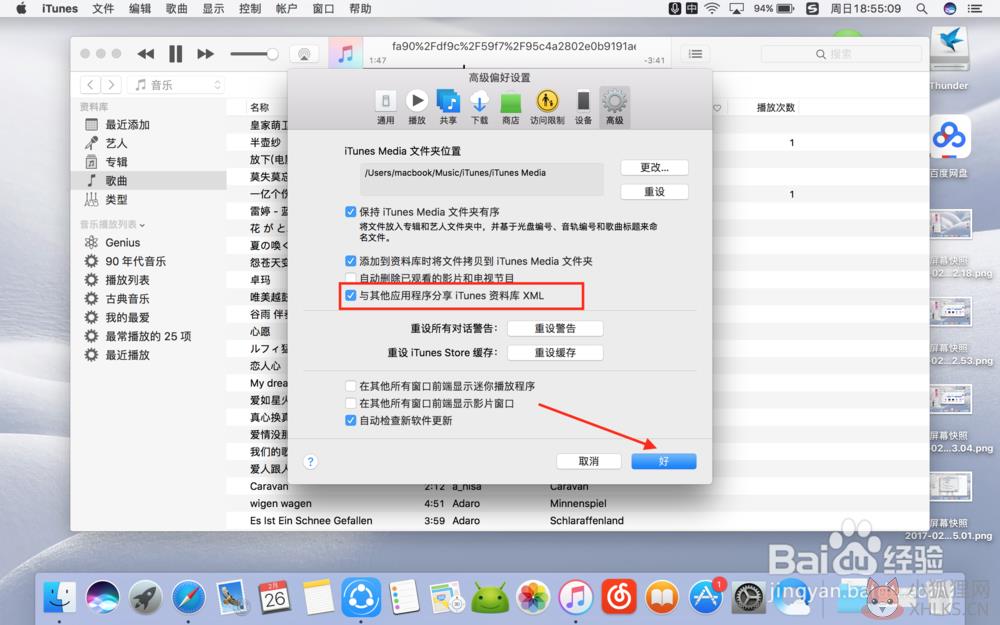Click the 取消 button
This screenshot has width=1000, height=625.
pyautogui.click(x=588, y=461)
